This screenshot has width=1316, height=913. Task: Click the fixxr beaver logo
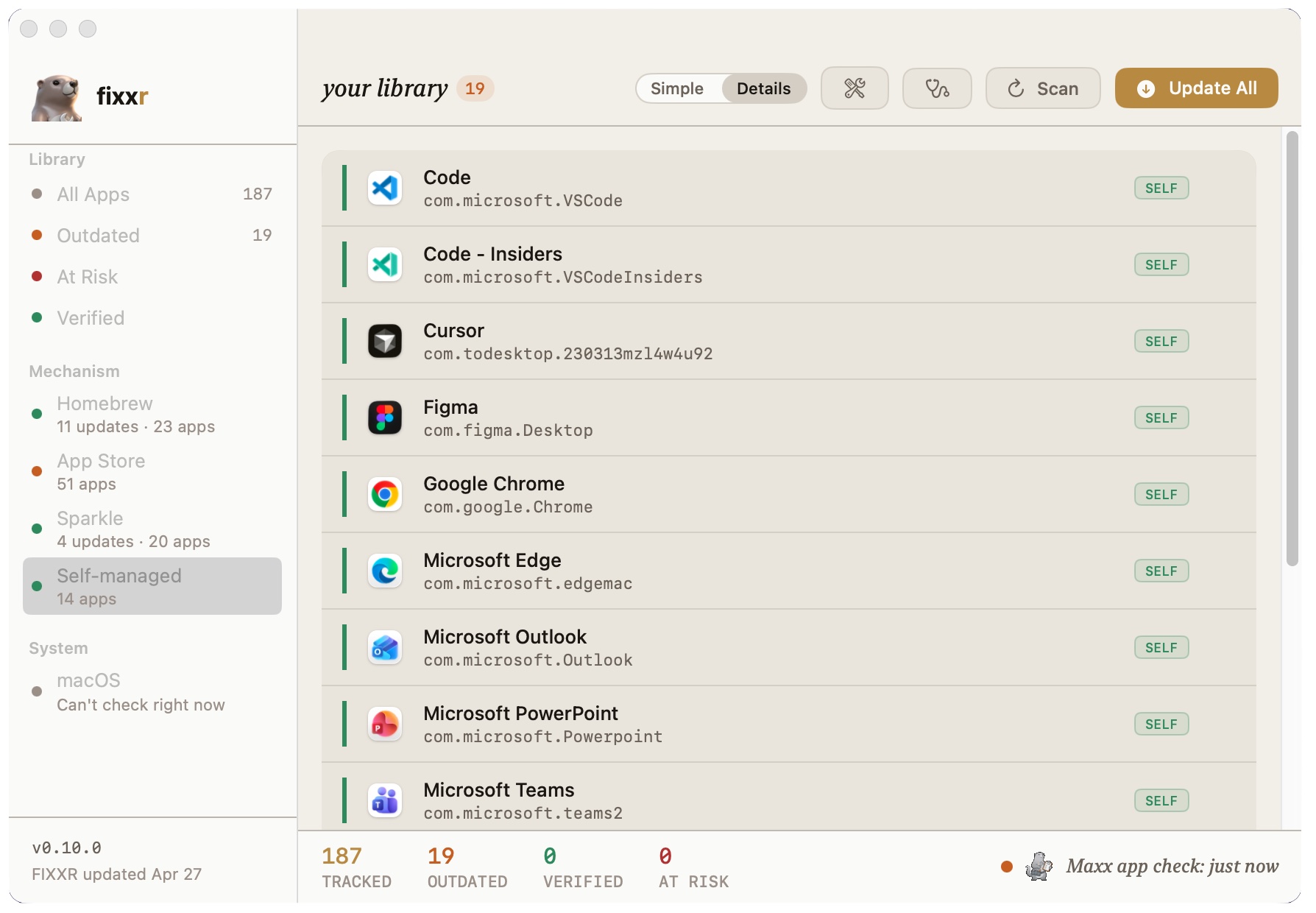(55, 96)
